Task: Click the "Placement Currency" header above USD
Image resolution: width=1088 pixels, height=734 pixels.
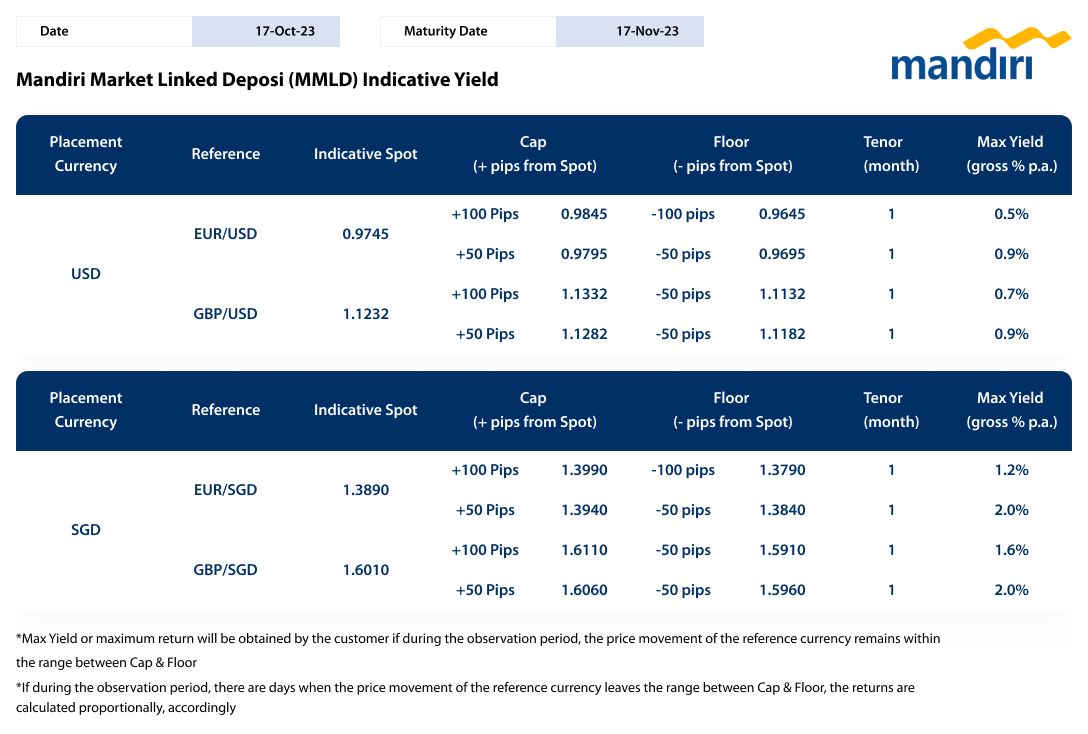Action: 86,154
